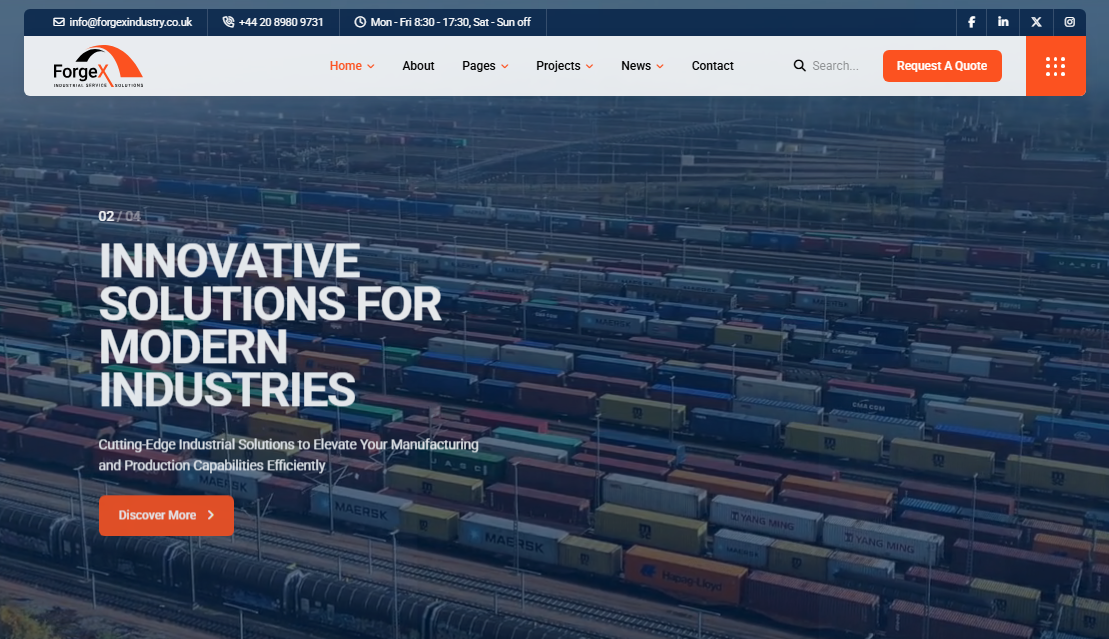Open the LinkedIn social icon
The width and height of the screenshot is (1109, 639).
[1003, 22]
